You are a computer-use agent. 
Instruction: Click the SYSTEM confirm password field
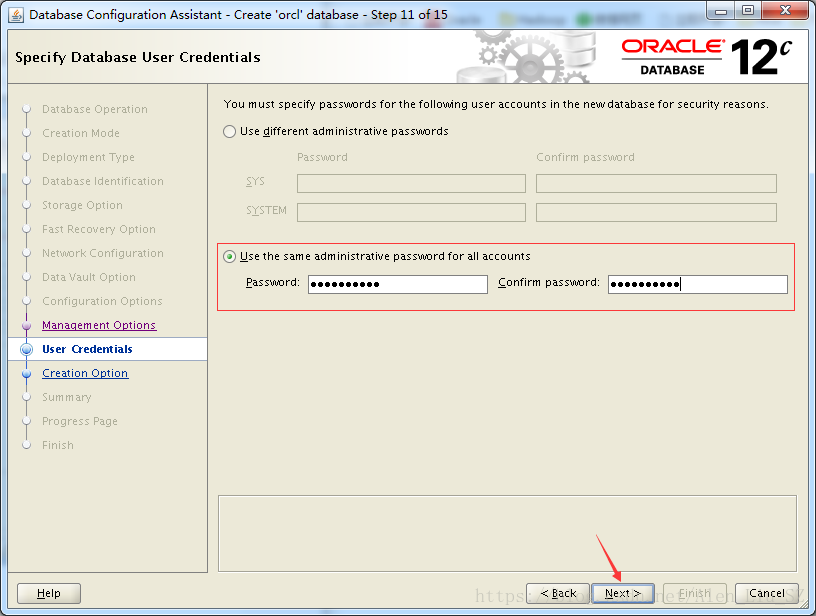point(656,212)
